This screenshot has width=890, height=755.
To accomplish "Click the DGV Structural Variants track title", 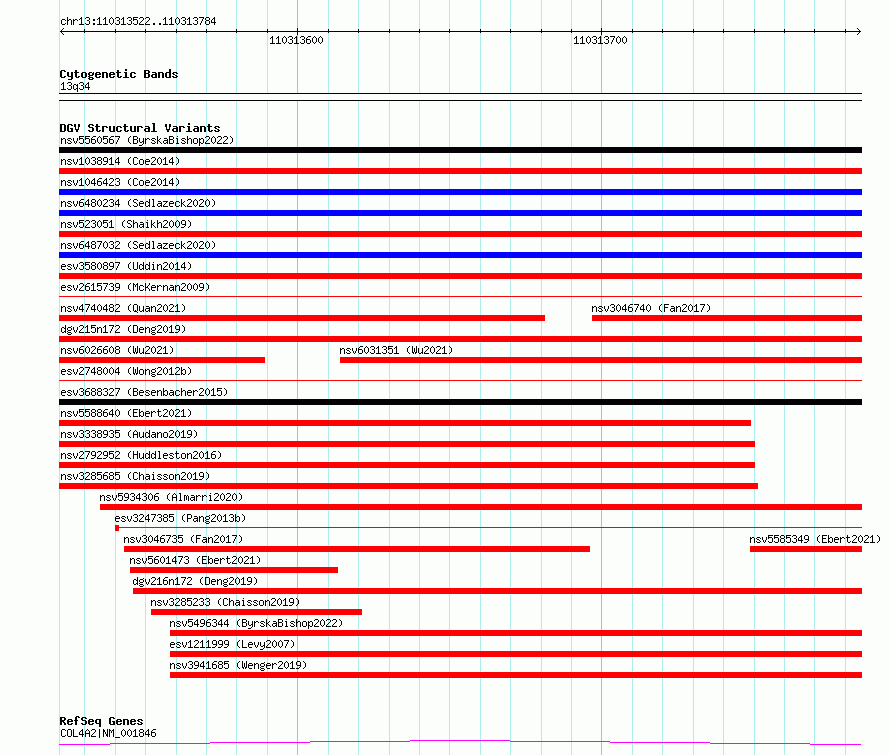I will point(140,128).
